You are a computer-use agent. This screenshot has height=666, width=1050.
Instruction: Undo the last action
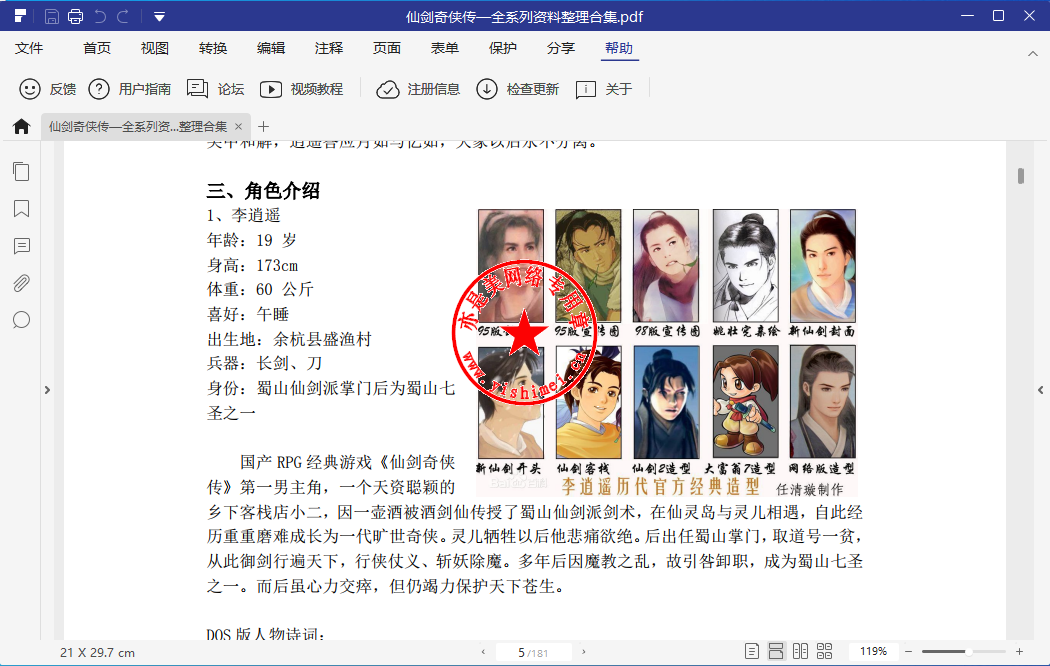point(100,16)
